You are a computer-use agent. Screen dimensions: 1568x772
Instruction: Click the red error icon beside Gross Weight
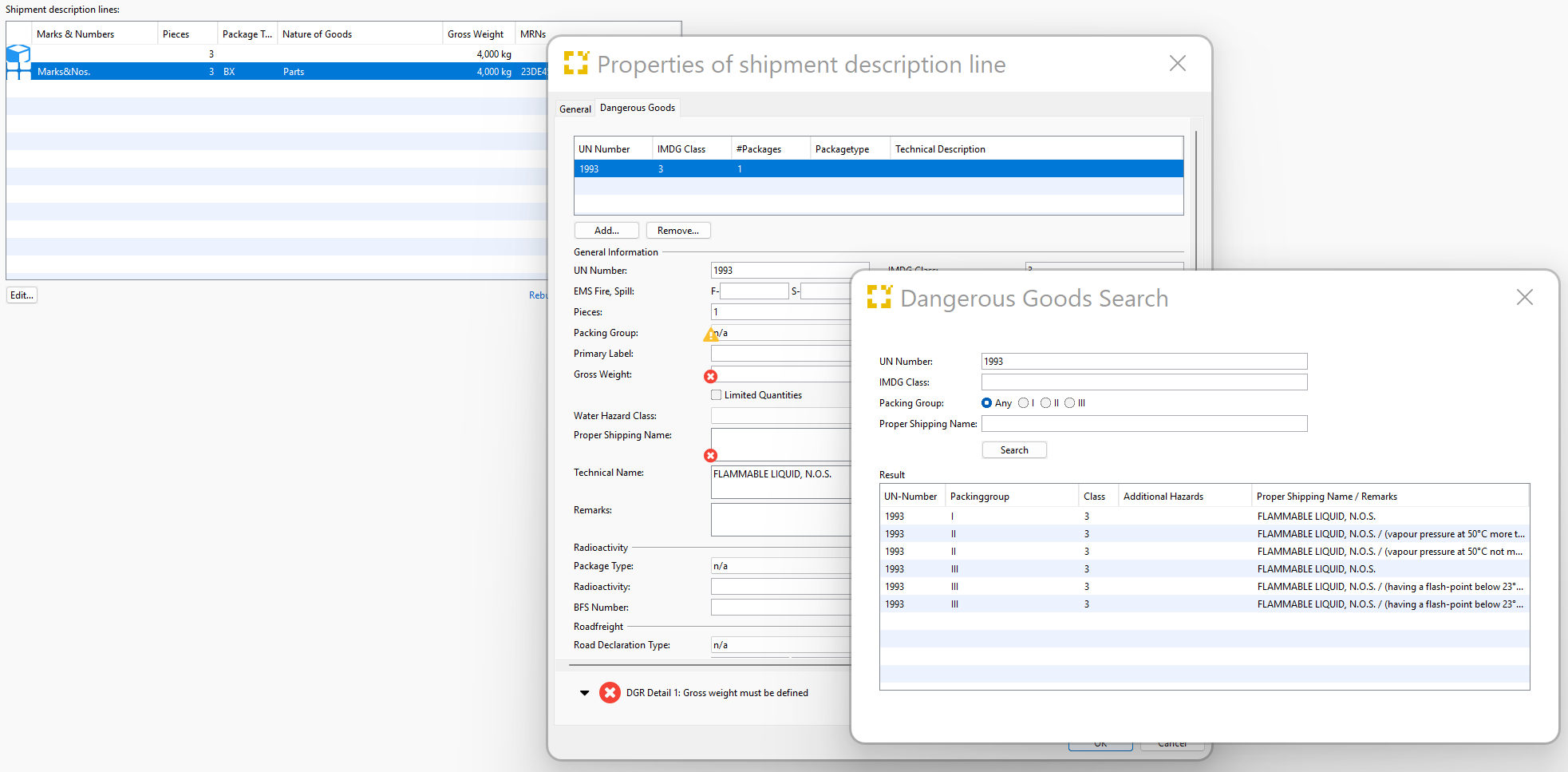(x=710, y=376)
